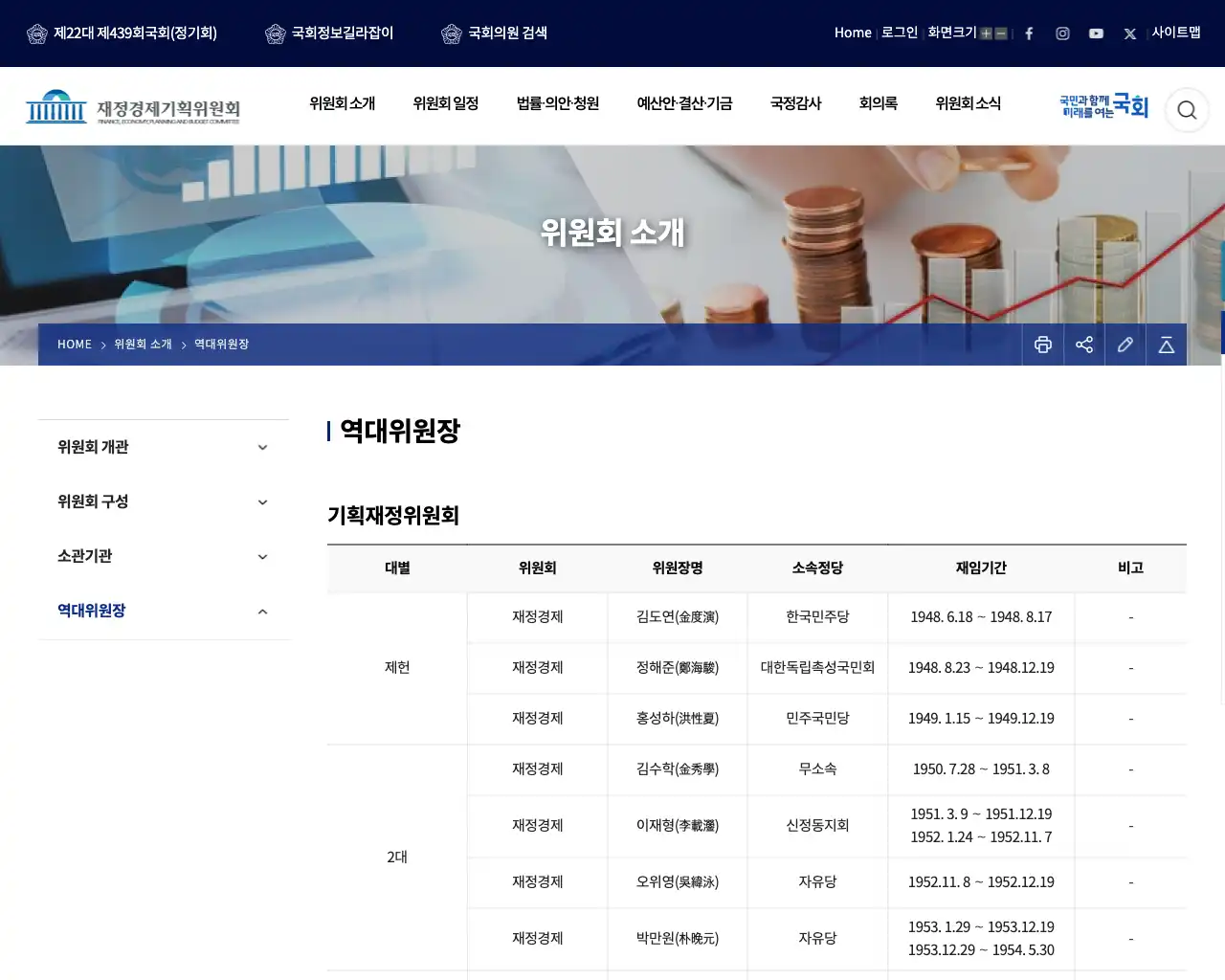Open the 법률·의안·청원 menu
This screenshot has width=1225, height=980.
558,103
